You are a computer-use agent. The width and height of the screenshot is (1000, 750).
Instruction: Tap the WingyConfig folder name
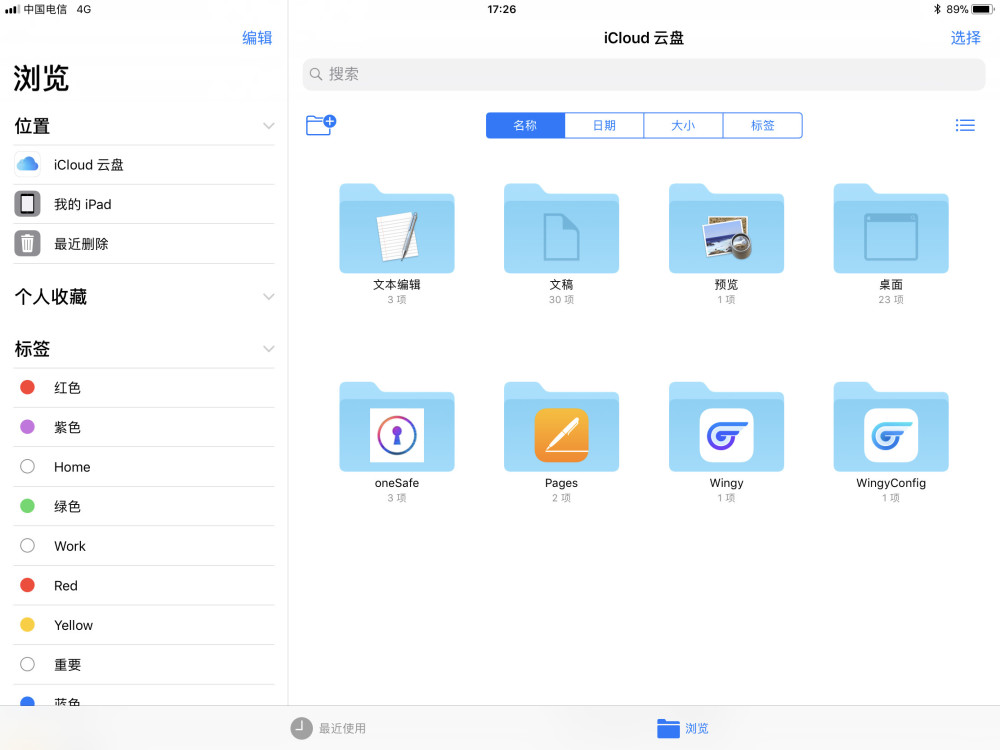[x=891, y=483]
